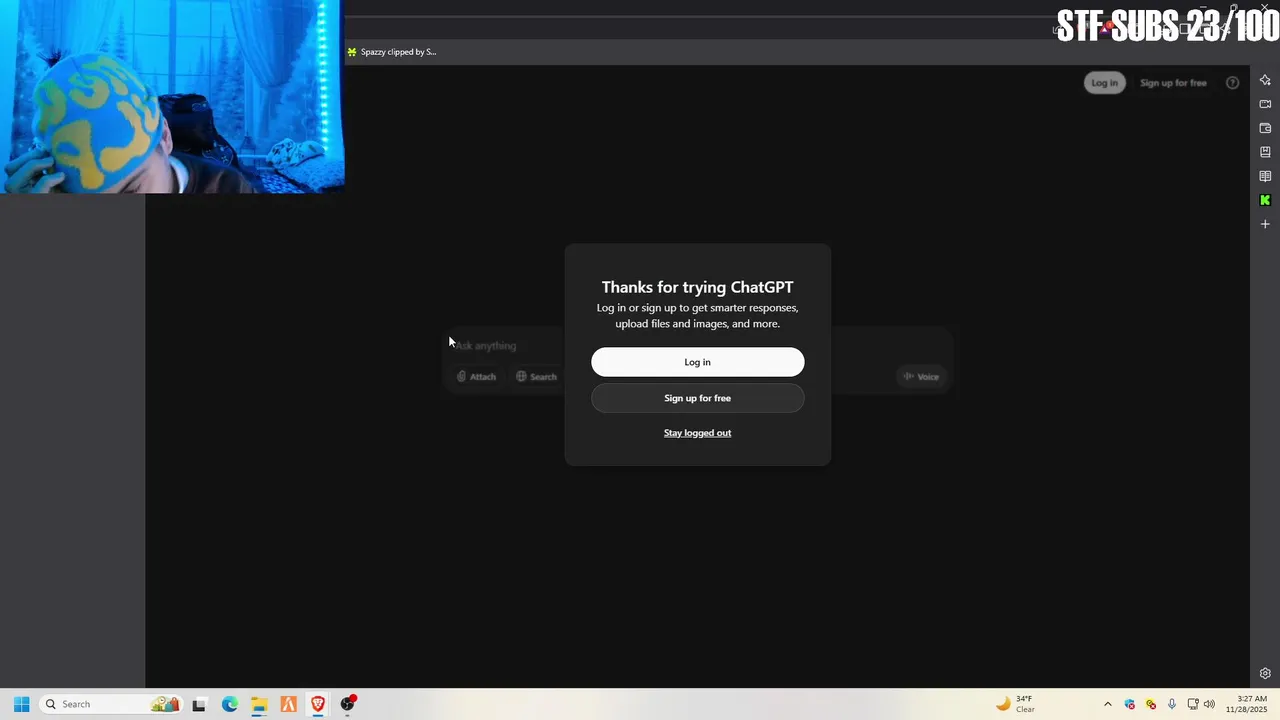Image resolution: width=1280 pixels, height=720 pixels.
Task: Open the green Kick icon in sidebar
Action: coord(1265,200)
